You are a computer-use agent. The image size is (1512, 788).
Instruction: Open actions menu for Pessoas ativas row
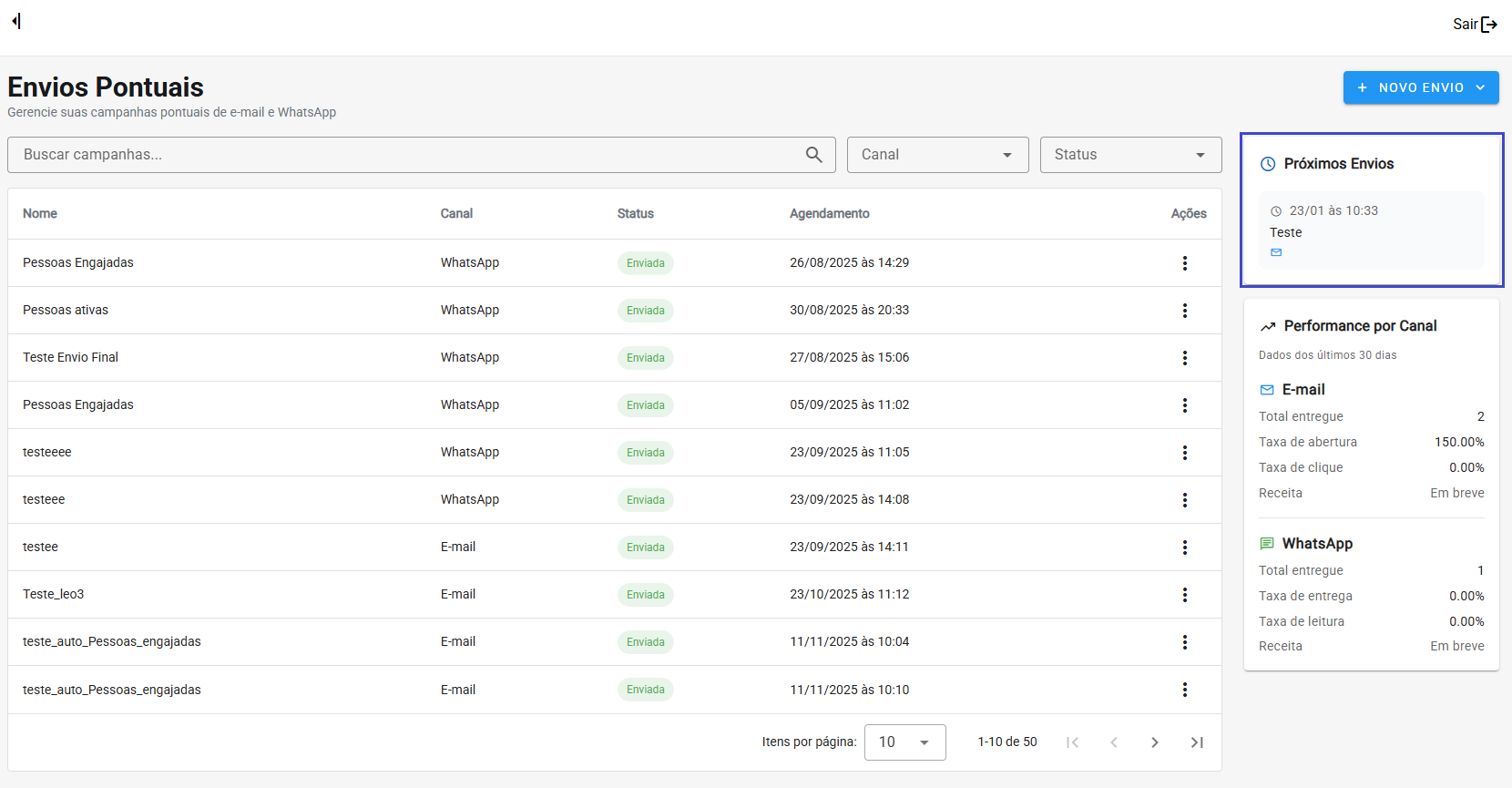(x=1184, y=311)
